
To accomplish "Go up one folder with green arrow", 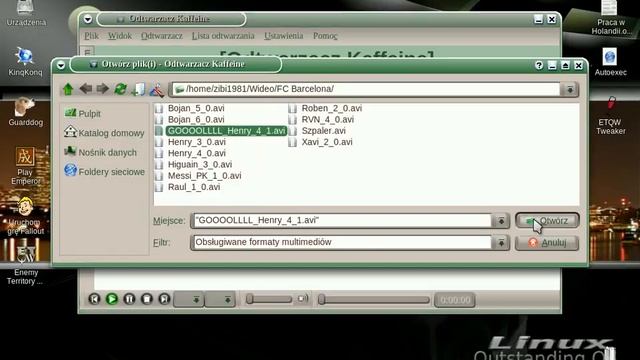I will tap(68, 89).
